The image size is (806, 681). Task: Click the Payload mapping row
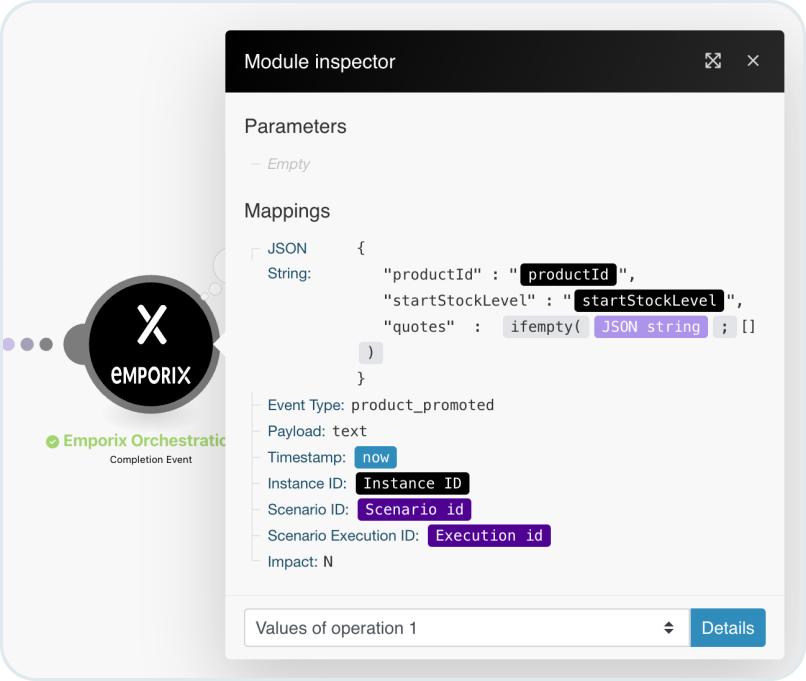(x=317, y=431)
